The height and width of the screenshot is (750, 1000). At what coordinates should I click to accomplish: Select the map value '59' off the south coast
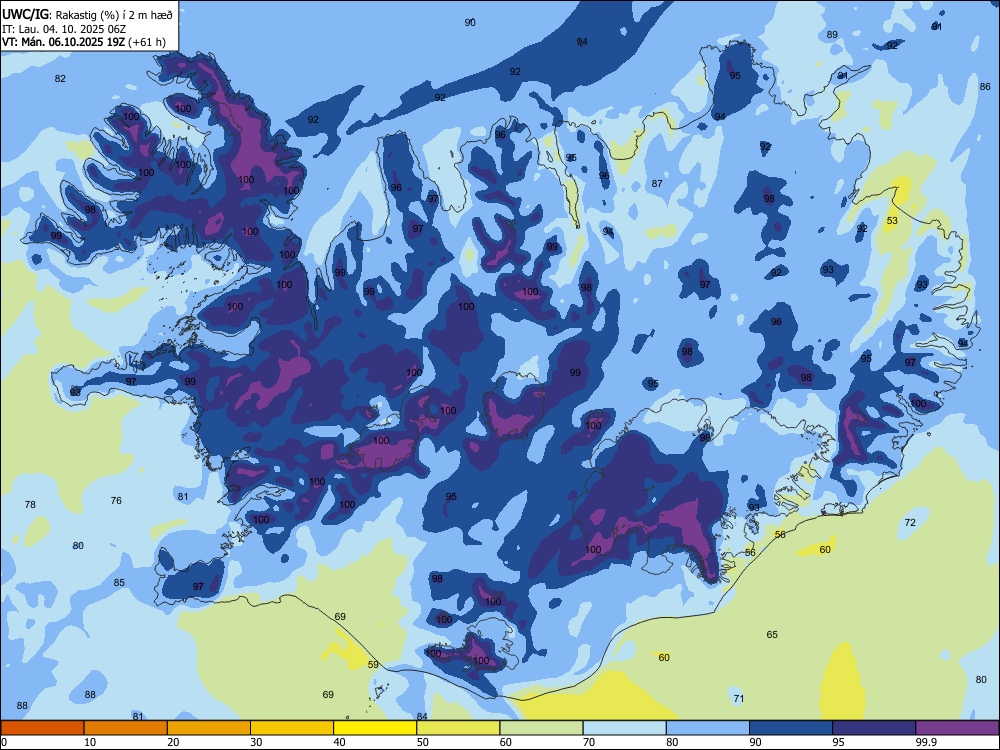pos(373,665)
